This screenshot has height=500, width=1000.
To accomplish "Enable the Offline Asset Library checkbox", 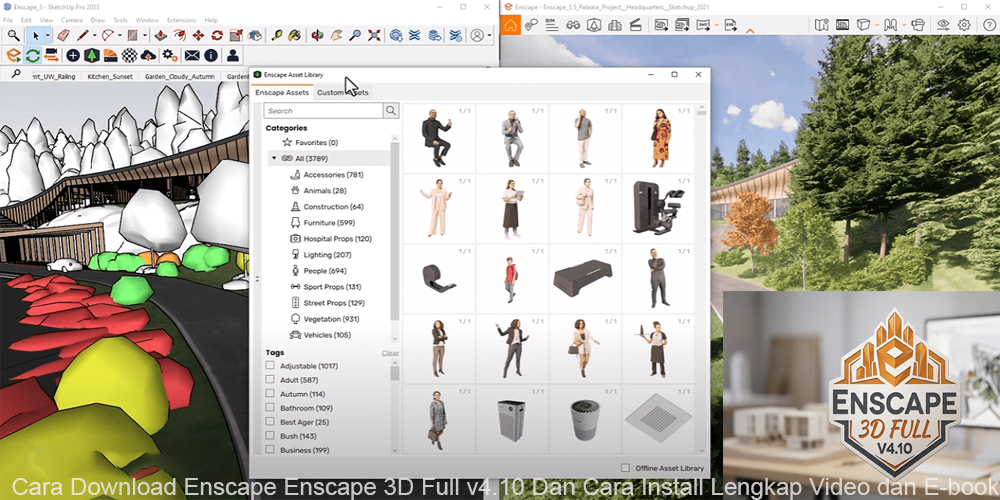I will point(626,467).
